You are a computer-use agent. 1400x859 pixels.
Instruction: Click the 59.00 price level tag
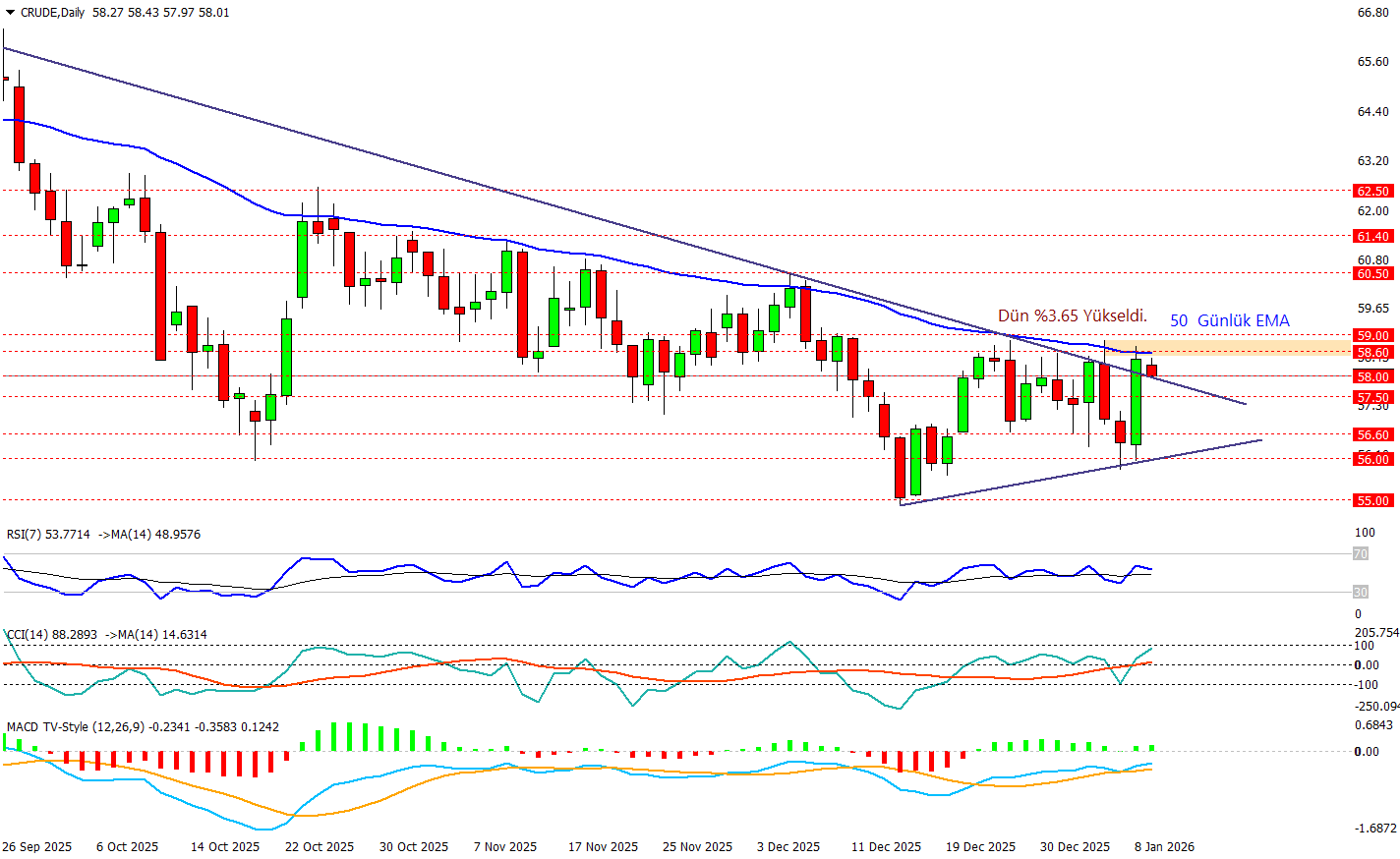point(1372,336)
